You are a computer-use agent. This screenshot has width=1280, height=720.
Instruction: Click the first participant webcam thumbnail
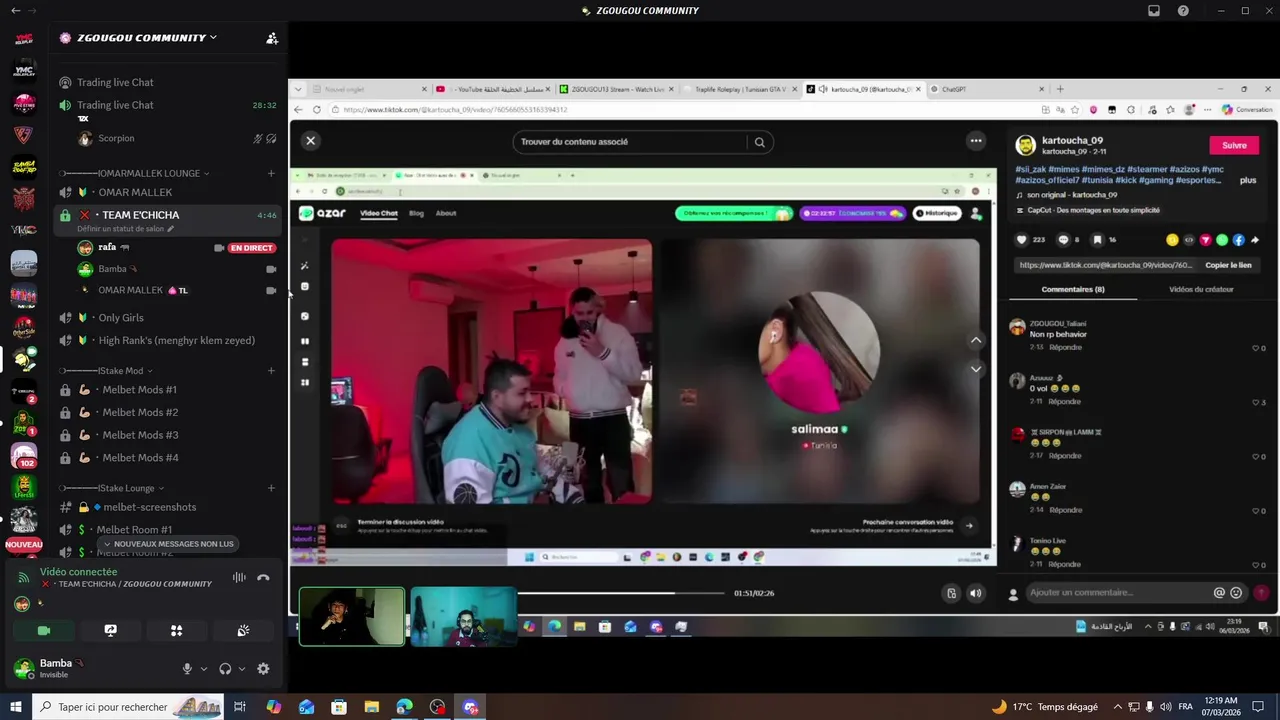(352, 617)
